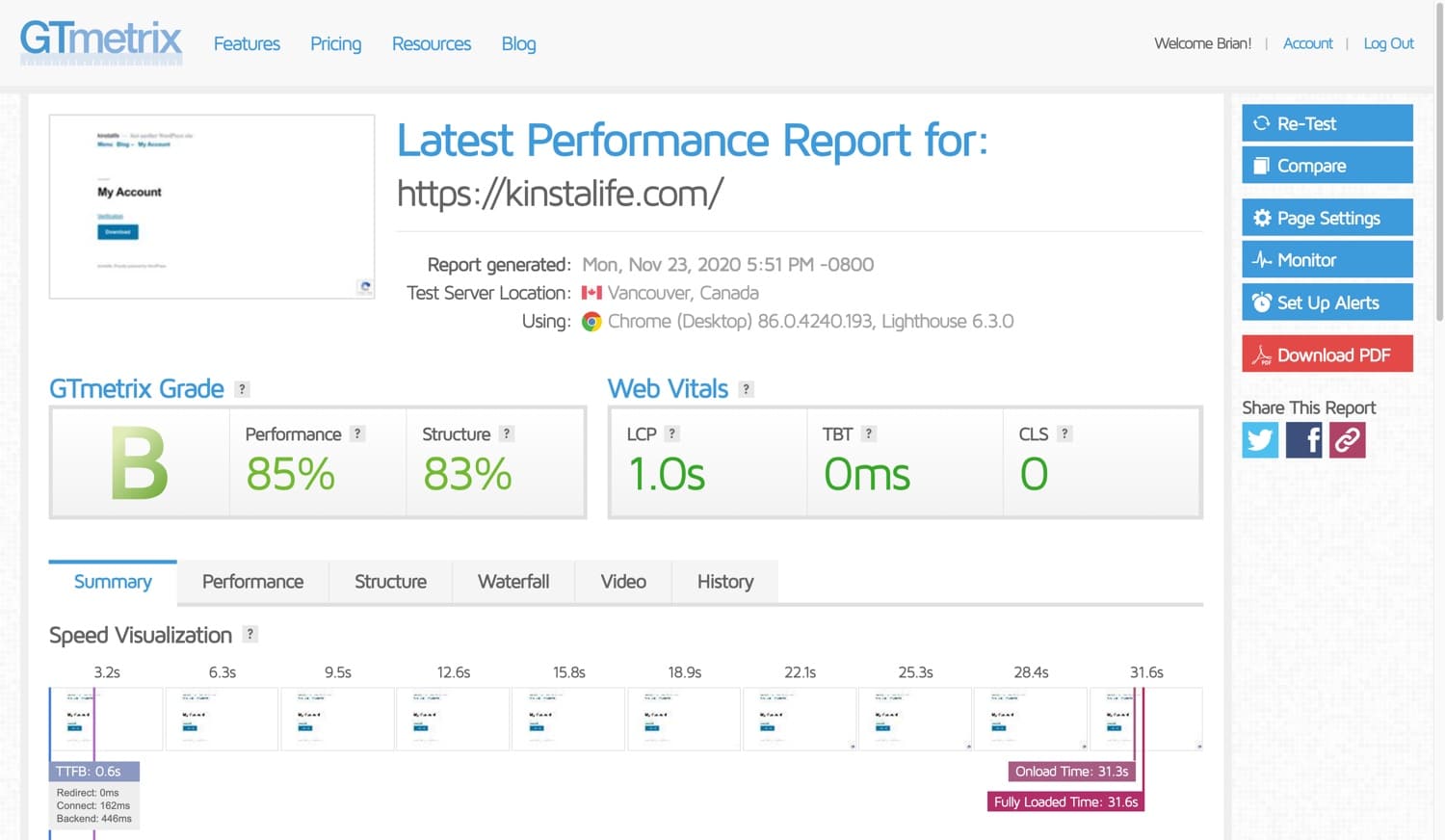Viewport: 1445px width, 840px height.
Task: Open the CLS help tooltip
Action: click(x=1065, y=433)
